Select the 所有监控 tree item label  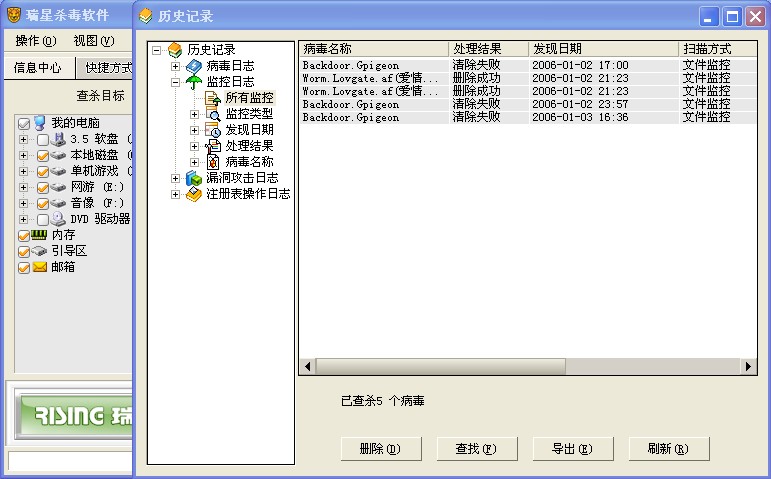point(249,98)
